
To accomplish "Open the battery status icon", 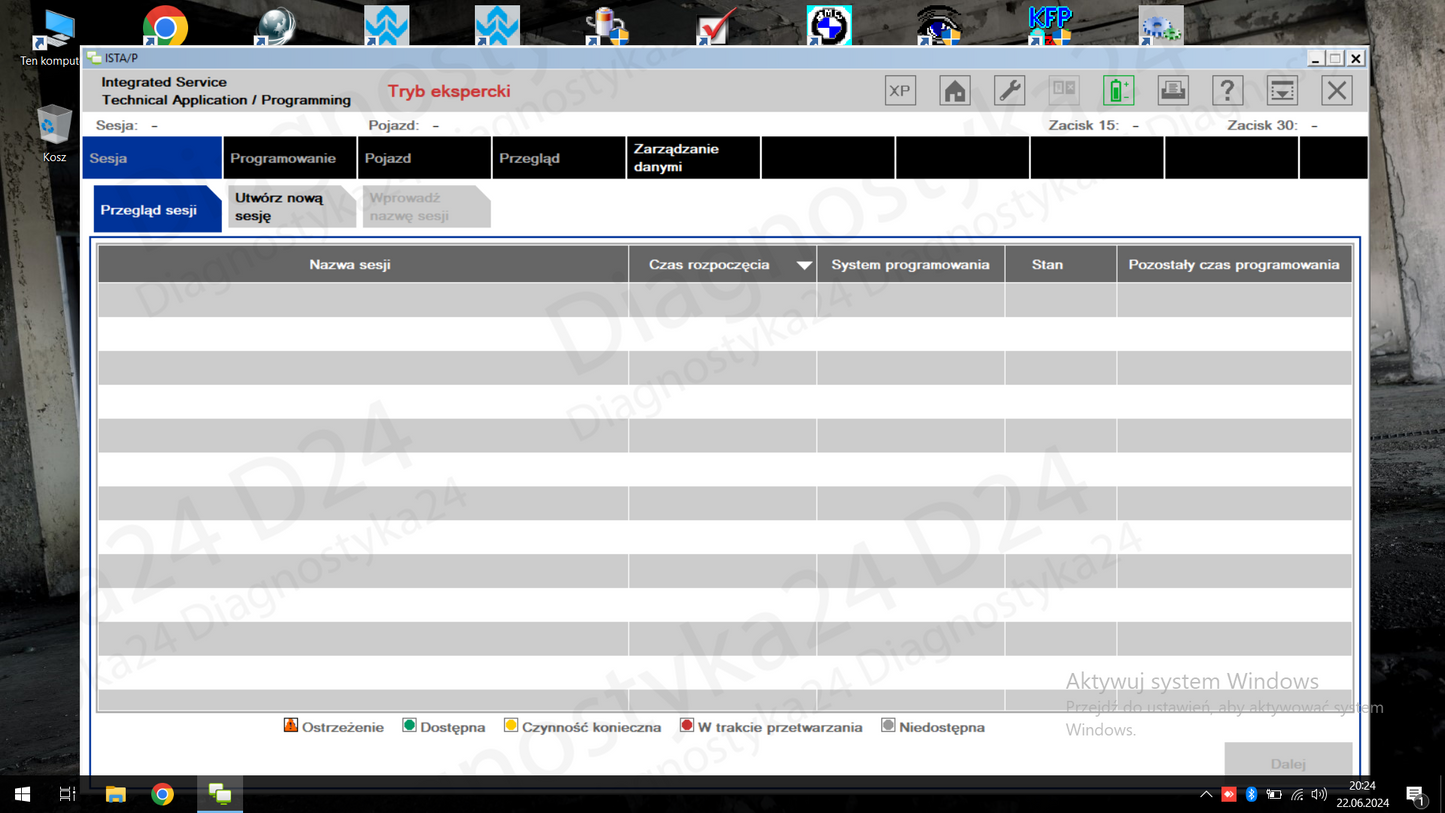I will [x=1118, y=91].
